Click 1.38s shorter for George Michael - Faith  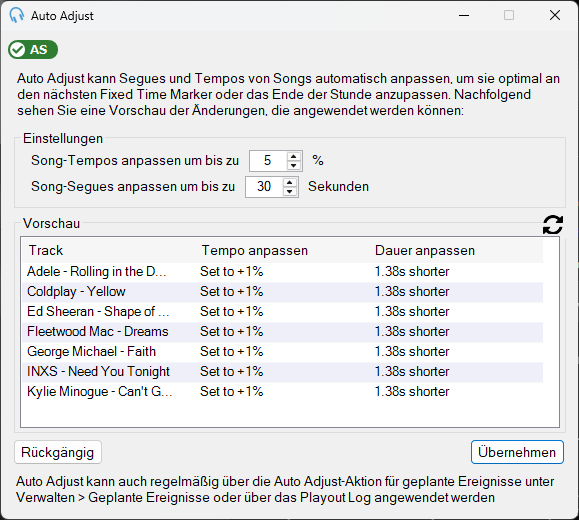click(x=412, y=351)
